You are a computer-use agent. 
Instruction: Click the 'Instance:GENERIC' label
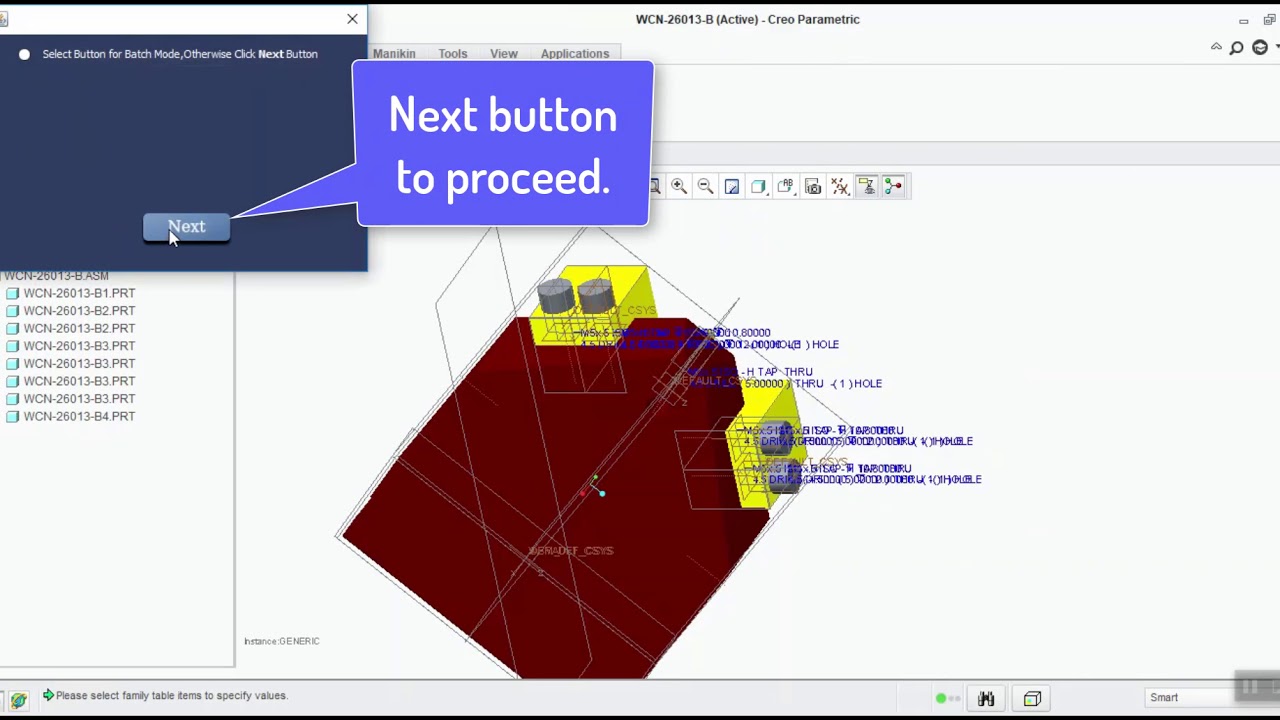[282, 641]
